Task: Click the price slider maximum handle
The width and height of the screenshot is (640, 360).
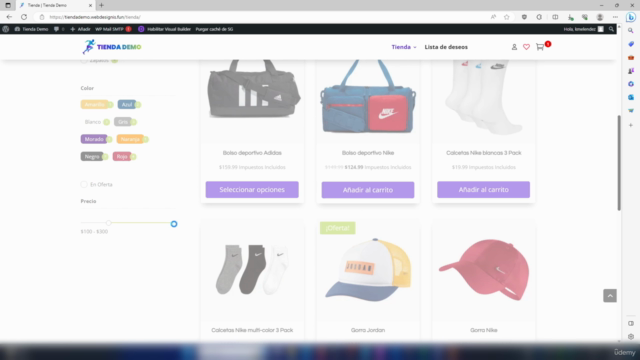Action: (x=174, y=224)
